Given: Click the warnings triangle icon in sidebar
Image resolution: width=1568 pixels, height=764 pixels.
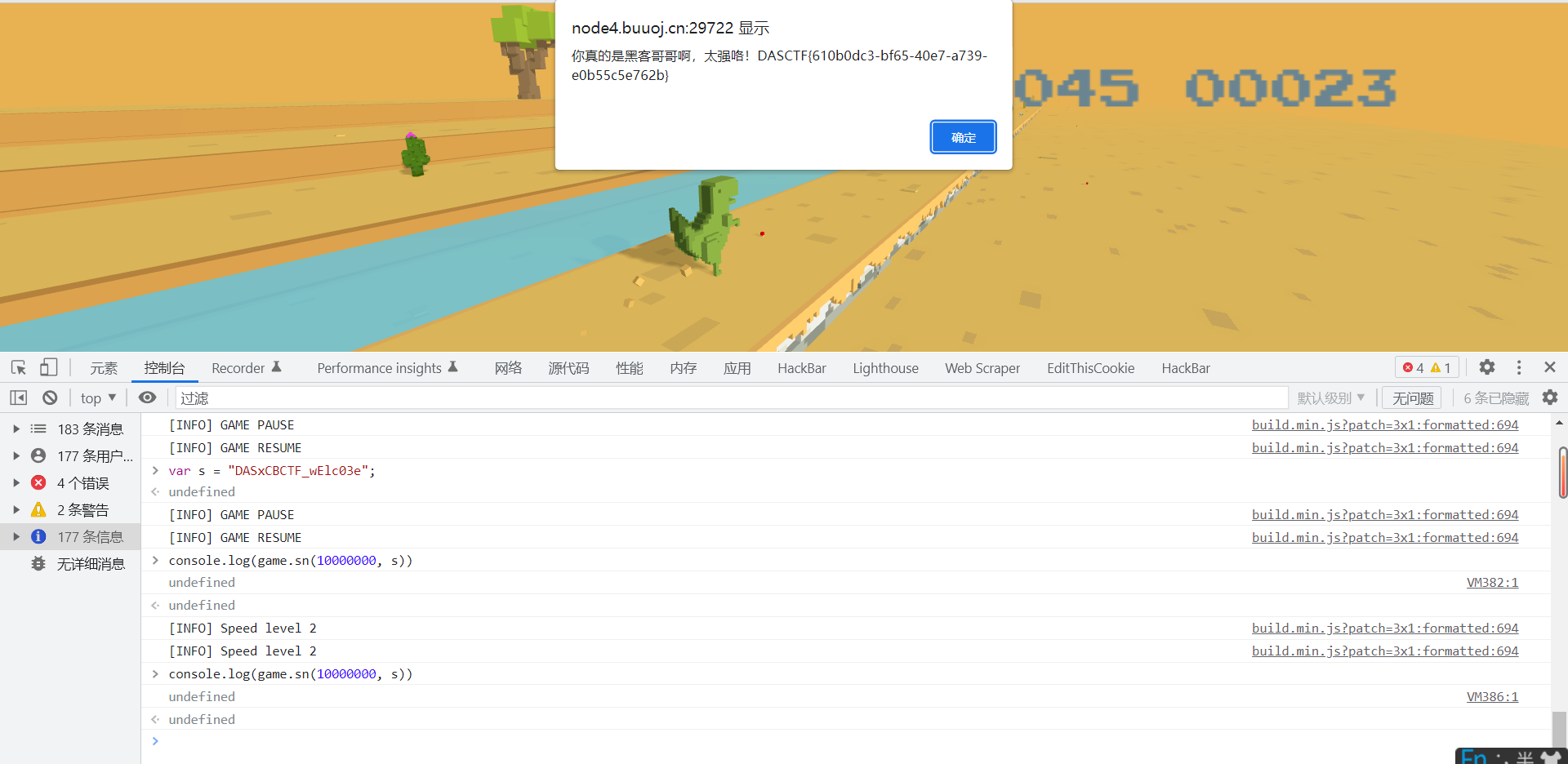Looking at the screenshot, I should [x=38, y=509].
